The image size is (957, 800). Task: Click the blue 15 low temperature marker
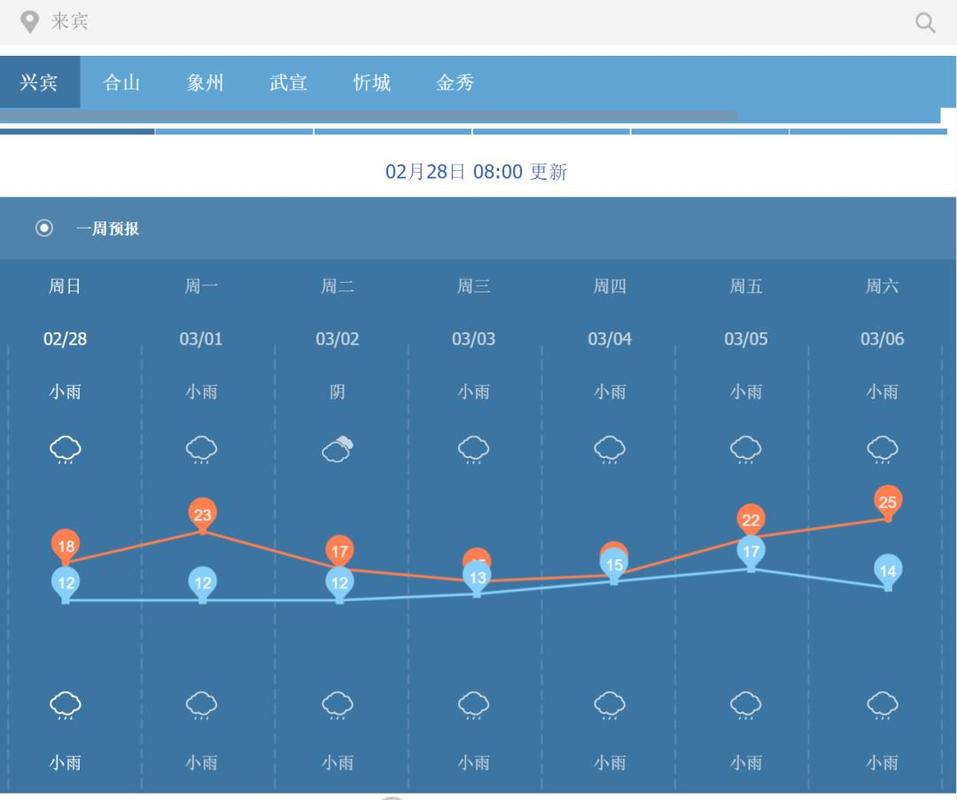click(x=614, y=564)
